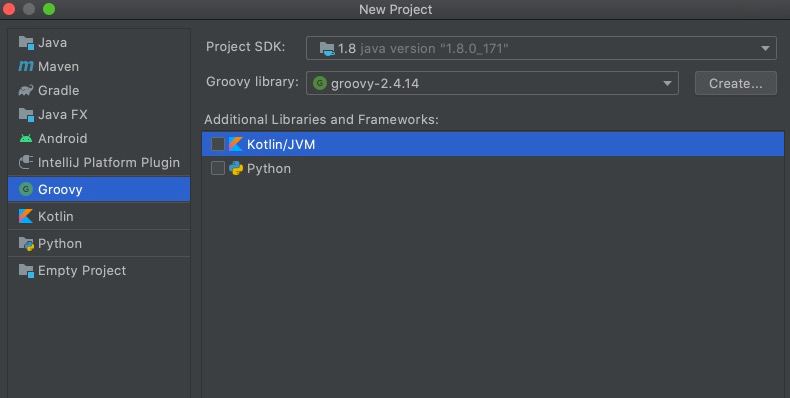
Task: Select the Java project type icon
Action: click(26, 43)
